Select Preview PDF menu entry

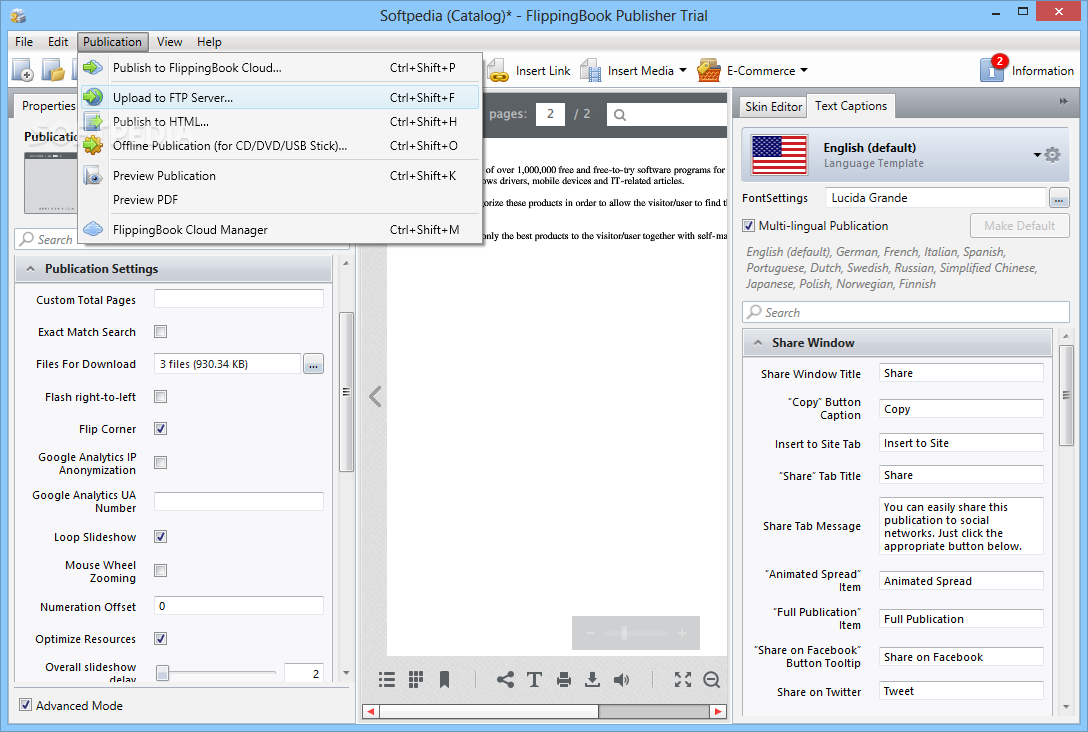[x=279, y=200]
